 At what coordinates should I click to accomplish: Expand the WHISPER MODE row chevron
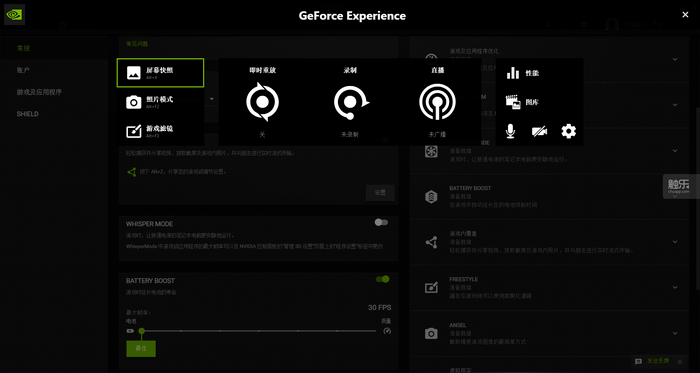point(675,151)
